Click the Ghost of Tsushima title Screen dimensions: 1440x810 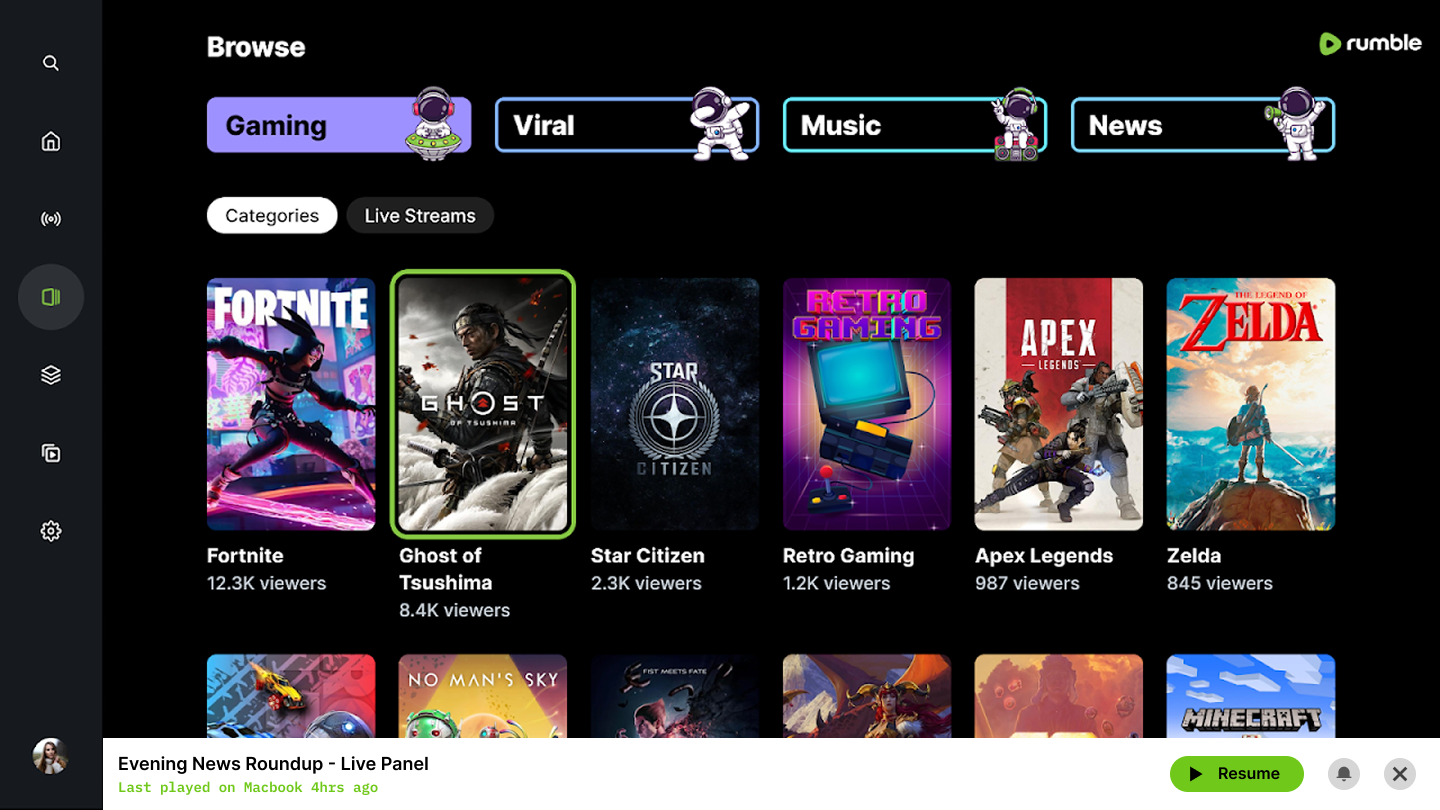coord(446,569)
